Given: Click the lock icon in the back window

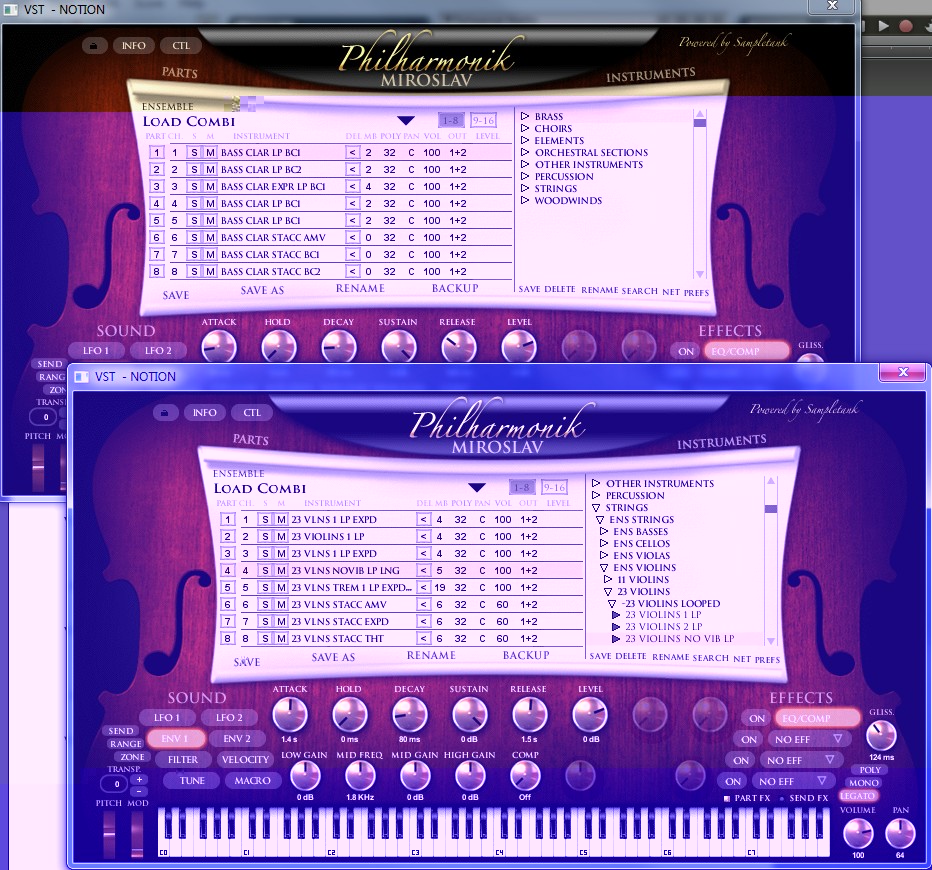Looking at the screenshot, I should [x=94, y=46].
